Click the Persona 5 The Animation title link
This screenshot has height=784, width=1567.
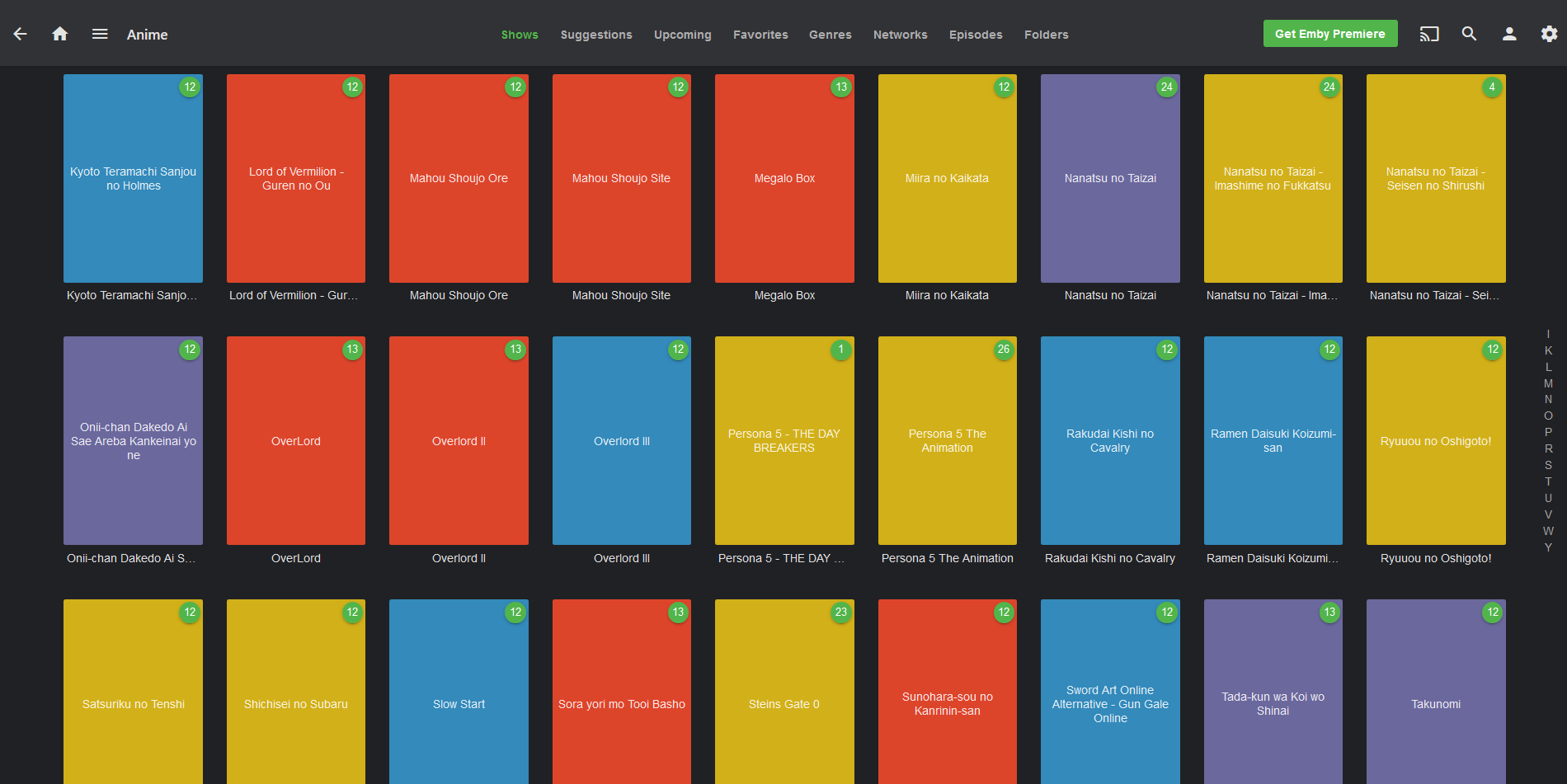(948, 558)
